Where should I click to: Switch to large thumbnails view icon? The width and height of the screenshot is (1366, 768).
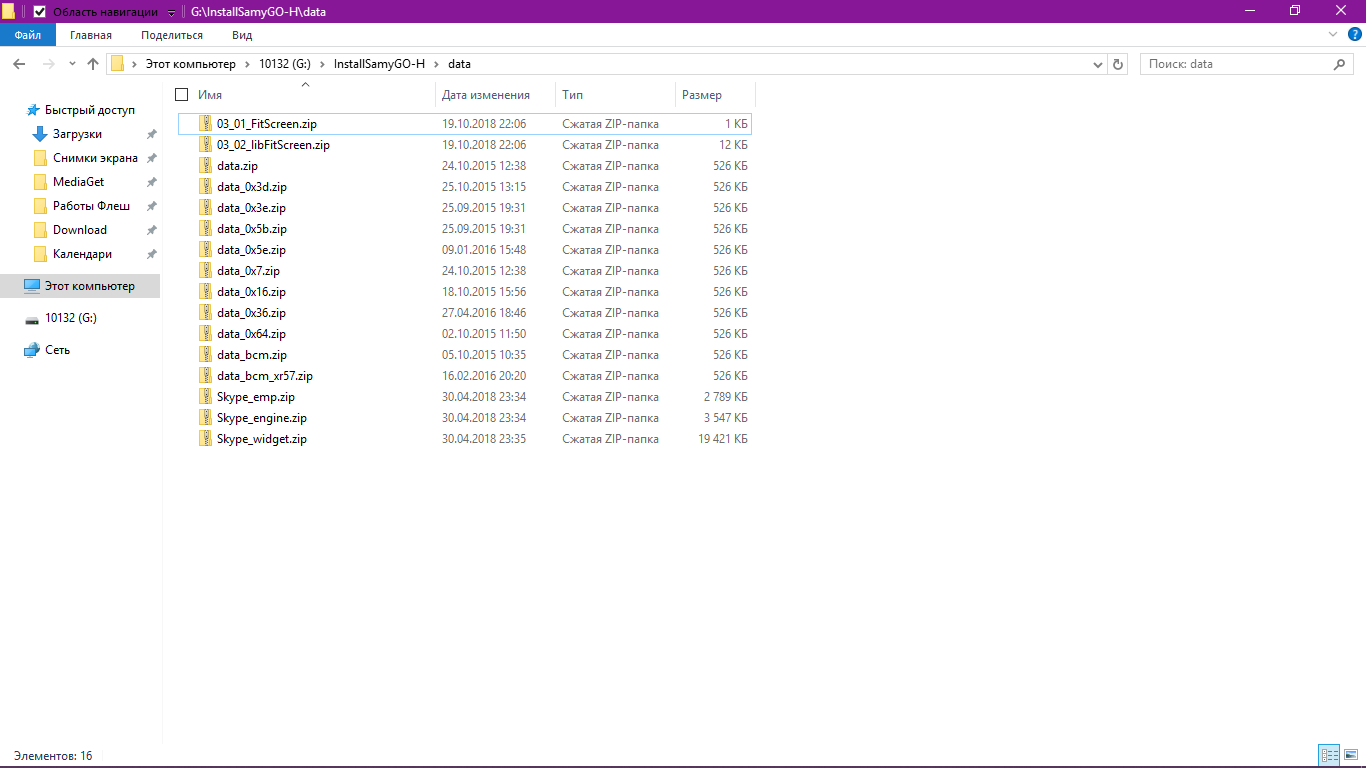point(1350,755)
